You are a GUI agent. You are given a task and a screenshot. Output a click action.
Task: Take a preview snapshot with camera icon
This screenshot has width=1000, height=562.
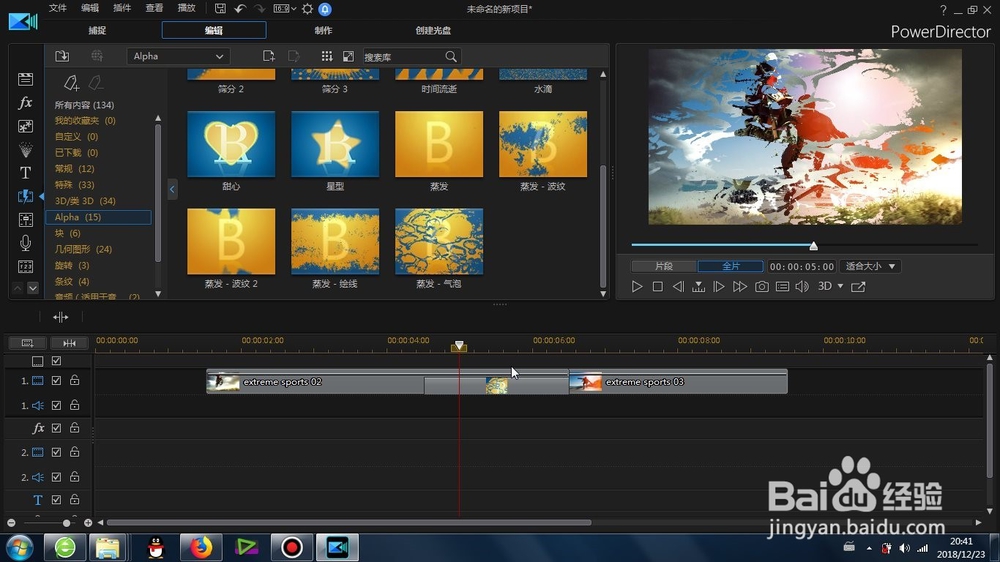761,286
